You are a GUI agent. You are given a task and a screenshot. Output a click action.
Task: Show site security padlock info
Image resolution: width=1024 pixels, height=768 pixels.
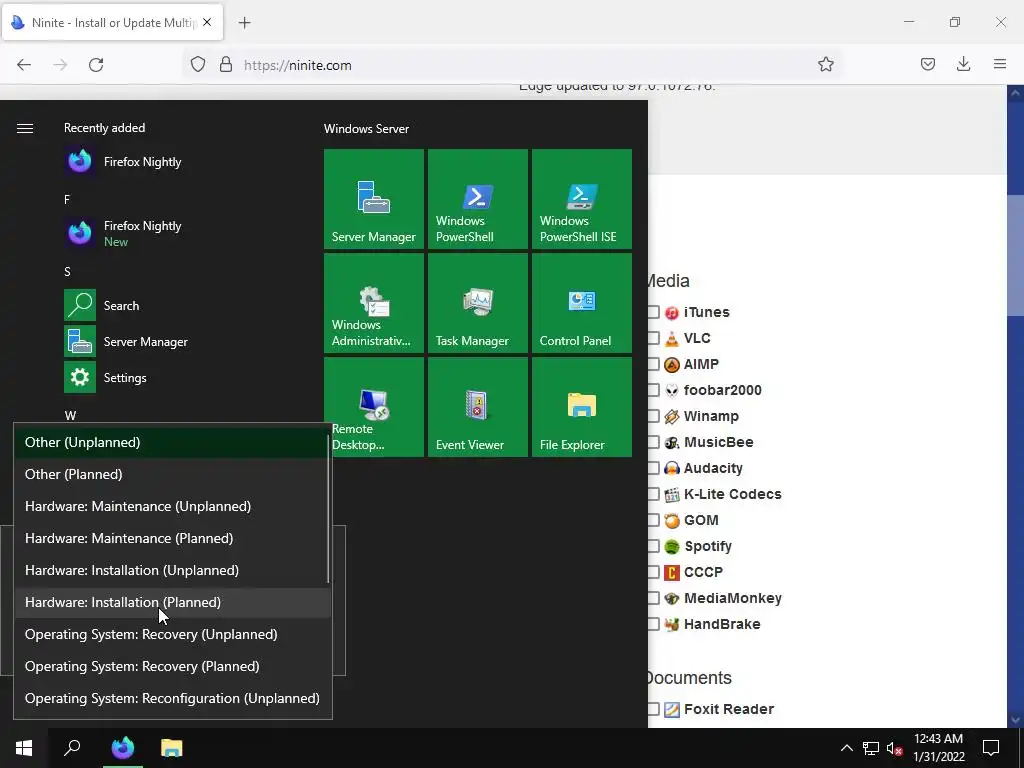pyautogui.click(x=226, y=65)
